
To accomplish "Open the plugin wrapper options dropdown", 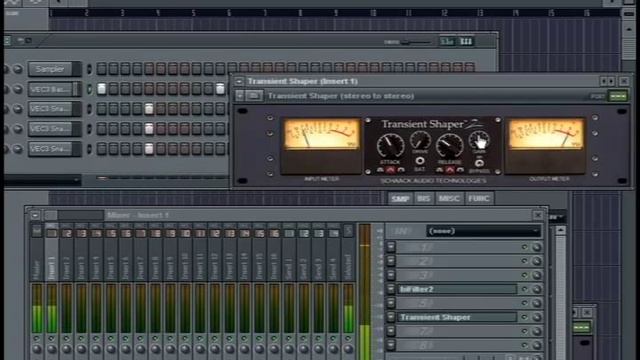I will click(240, 96).
